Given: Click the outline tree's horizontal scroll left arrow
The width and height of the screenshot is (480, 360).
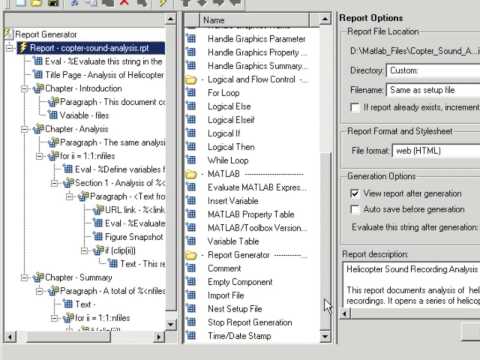Looking at the screenshot, I should coord(10,337).
